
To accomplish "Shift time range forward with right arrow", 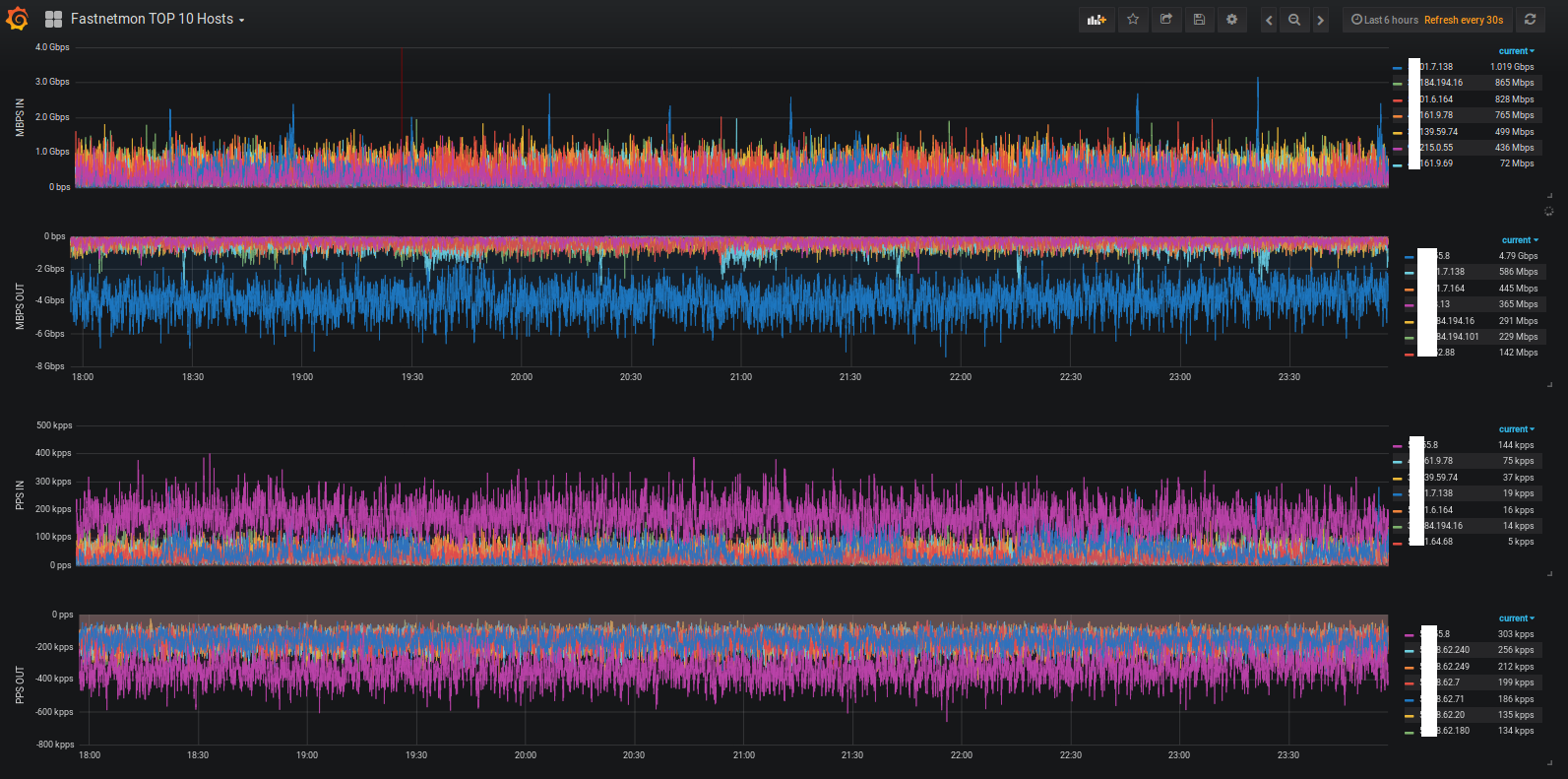I will click(x=1321, y=20).
